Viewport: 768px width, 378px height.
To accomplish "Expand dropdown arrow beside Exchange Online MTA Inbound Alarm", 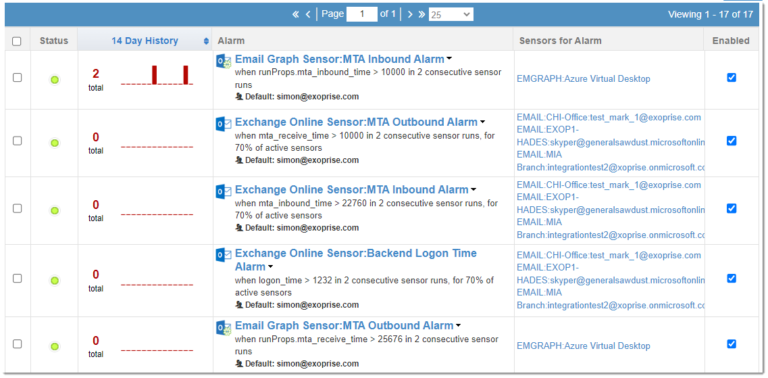I will (x=474, y=189).
